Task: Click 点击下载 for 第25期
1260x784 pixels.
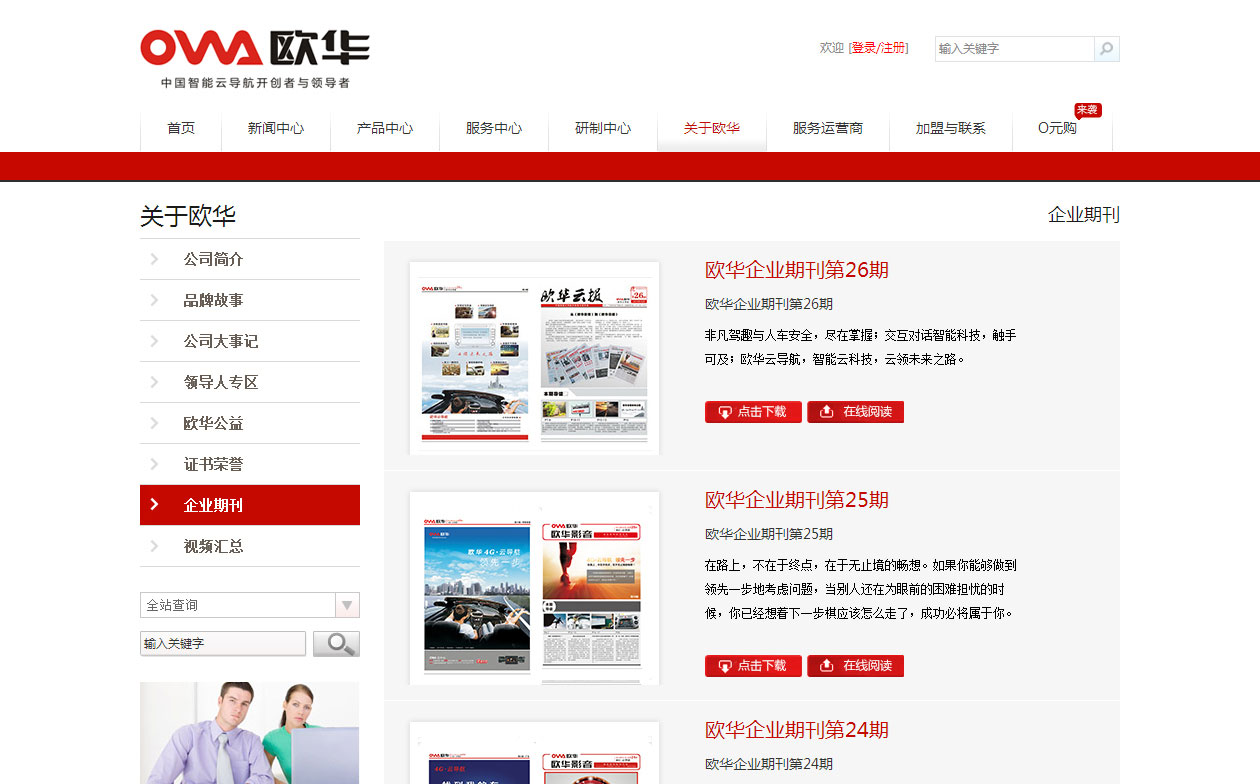Action: (753, 666)
